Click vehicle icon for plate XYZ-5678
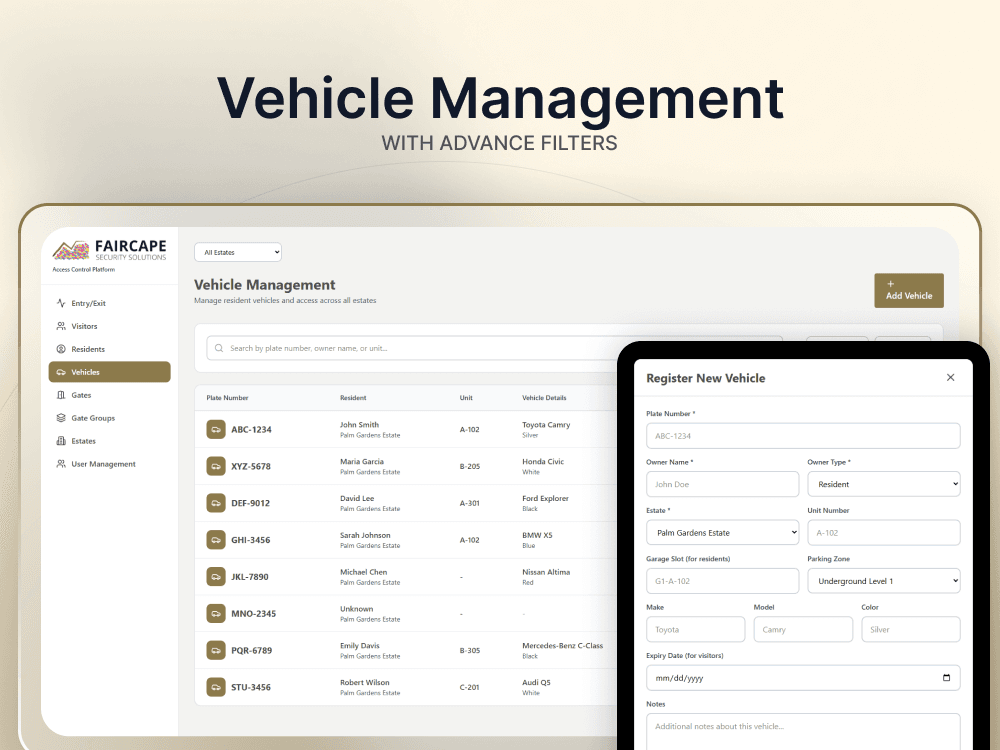This screenshot has height=750, width=1000. pos(216,466)
